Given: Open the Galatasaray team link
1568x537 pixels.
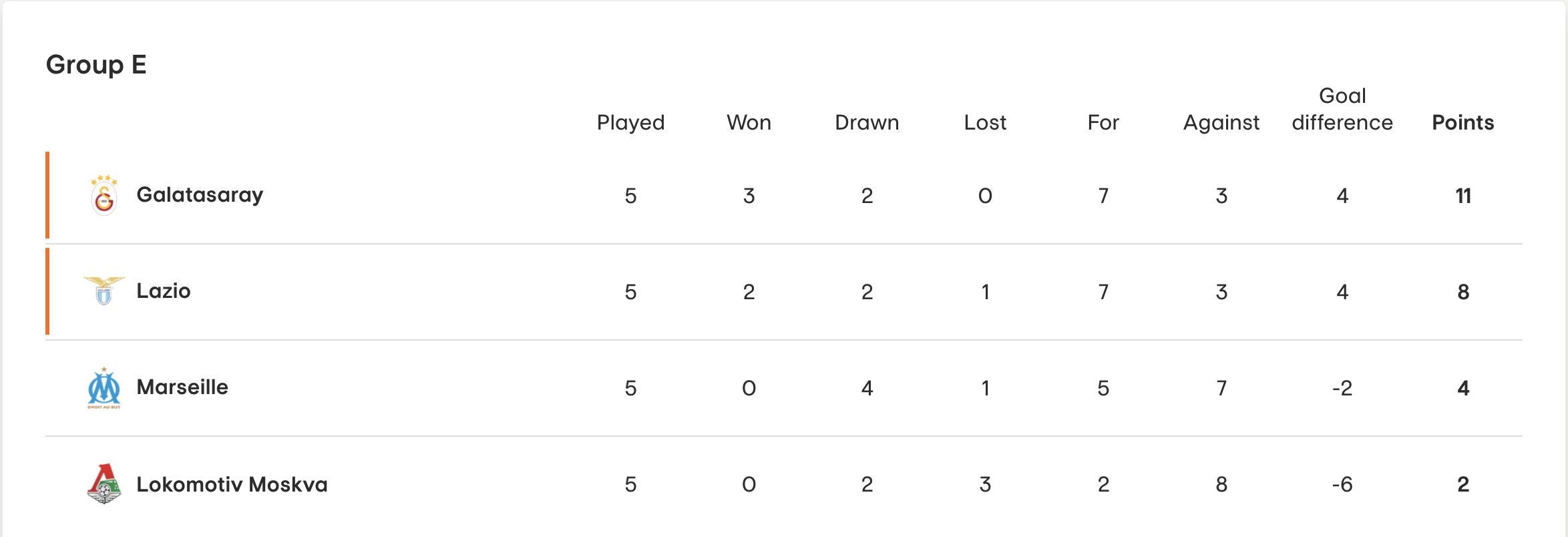Looking at the screenshot, I should tap(200, 195).
